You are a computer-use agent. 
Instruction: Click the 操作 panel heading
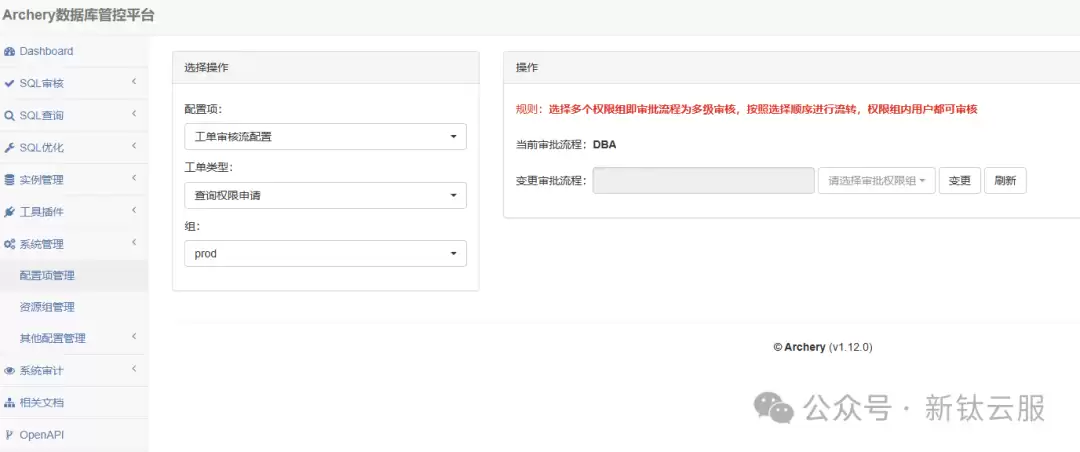[527, 68]
